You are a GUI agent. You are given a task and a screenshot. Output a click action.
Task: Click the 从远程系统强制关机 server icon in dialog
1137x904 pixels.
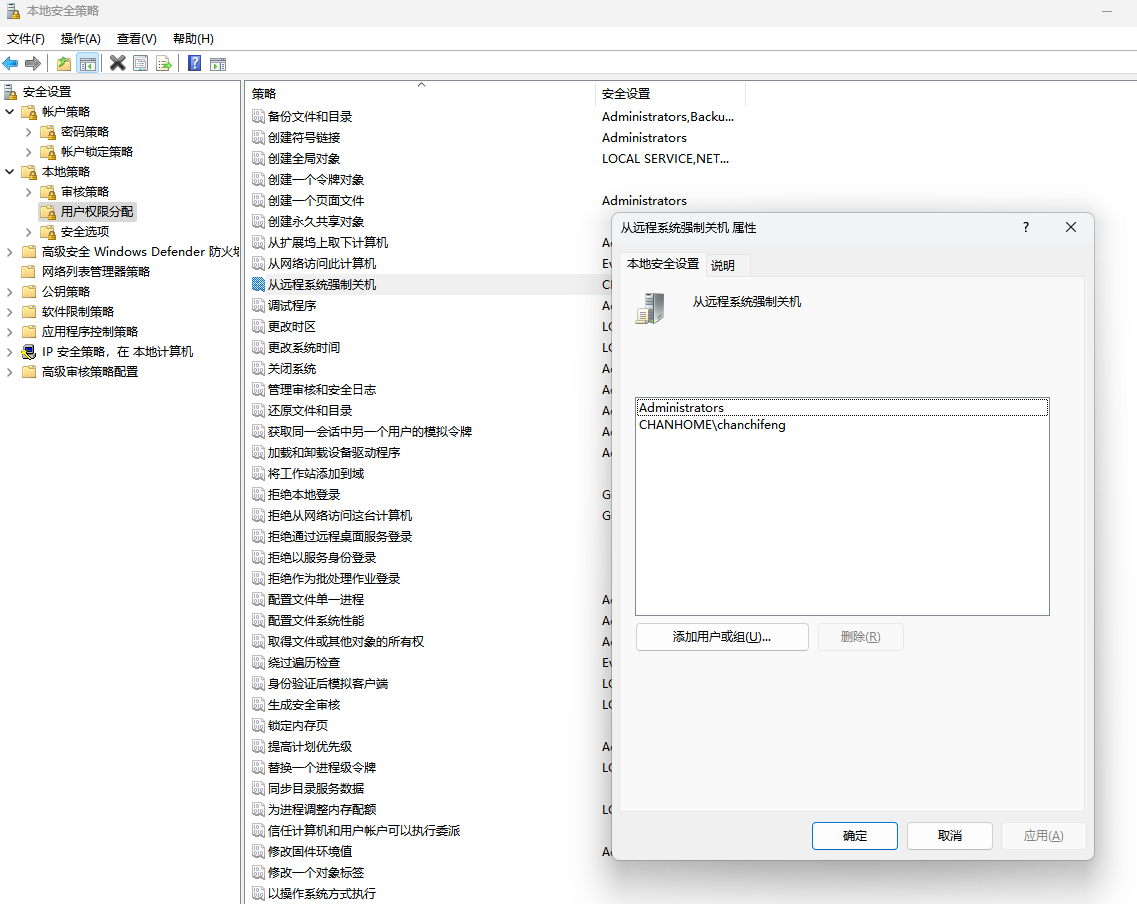click(650, 308)
